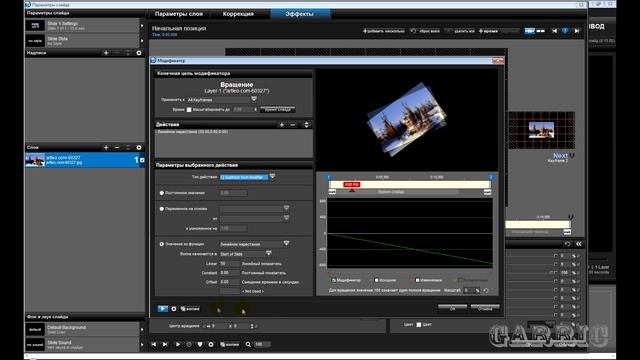Remove the selected action with the minus icon
640x360 pixels.
[293, 125]
